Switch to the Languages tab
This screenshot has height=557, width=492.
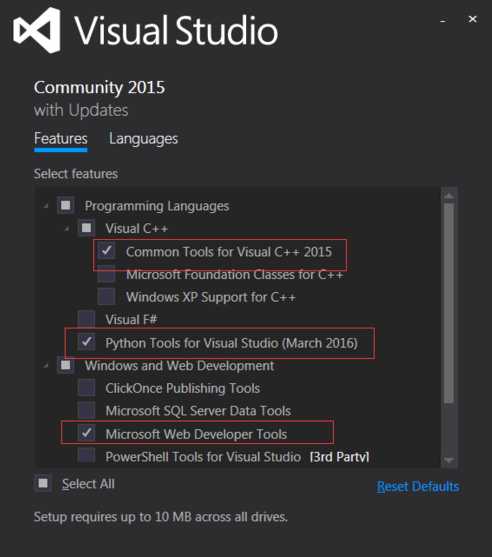point(143,139)
